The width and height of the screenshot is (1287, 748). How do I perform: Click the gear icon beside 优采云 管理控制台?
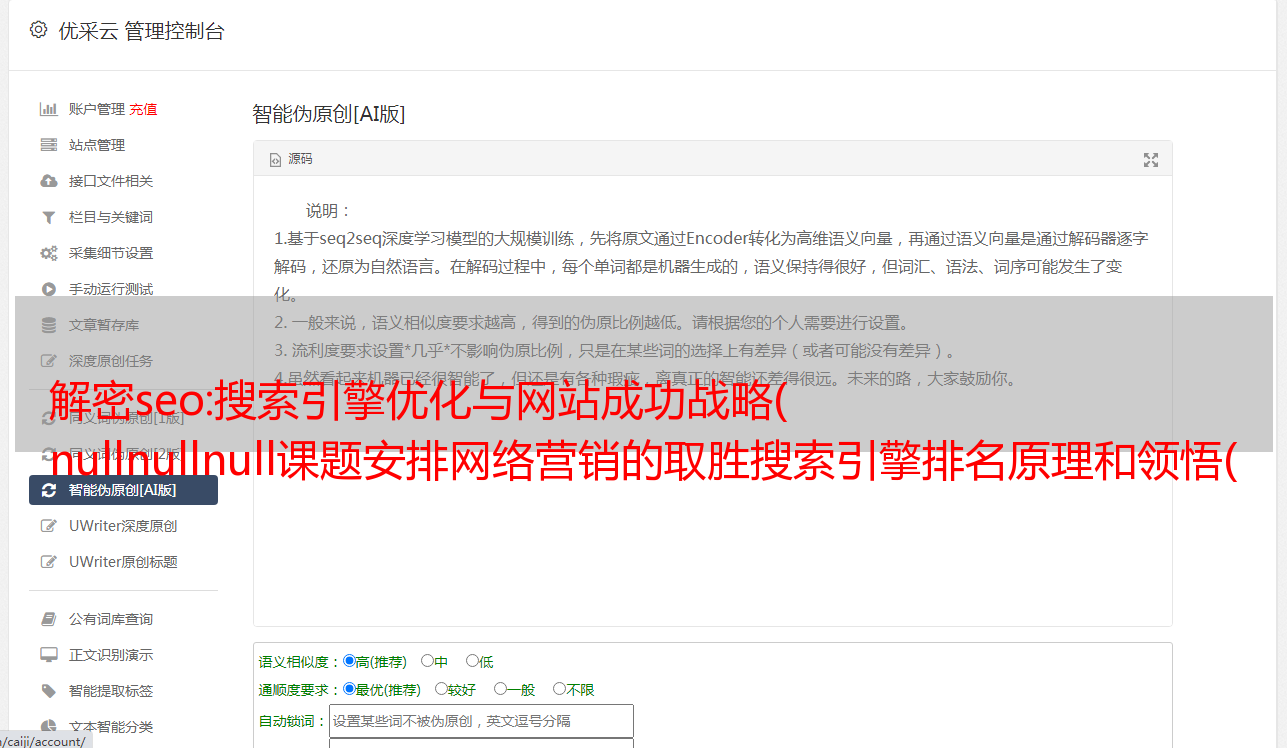coord(38,30)
